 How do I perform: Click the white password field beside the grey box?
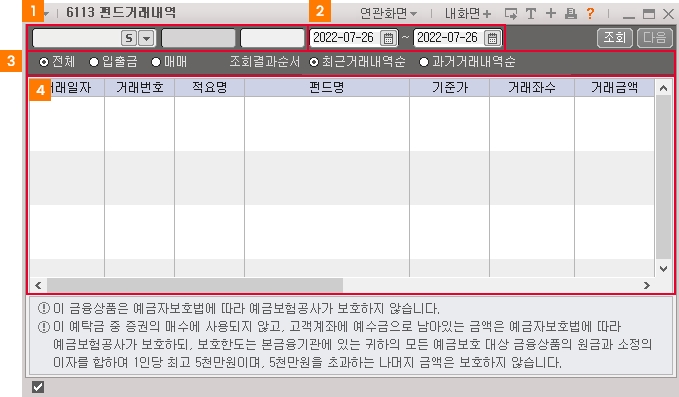(272, 38)
